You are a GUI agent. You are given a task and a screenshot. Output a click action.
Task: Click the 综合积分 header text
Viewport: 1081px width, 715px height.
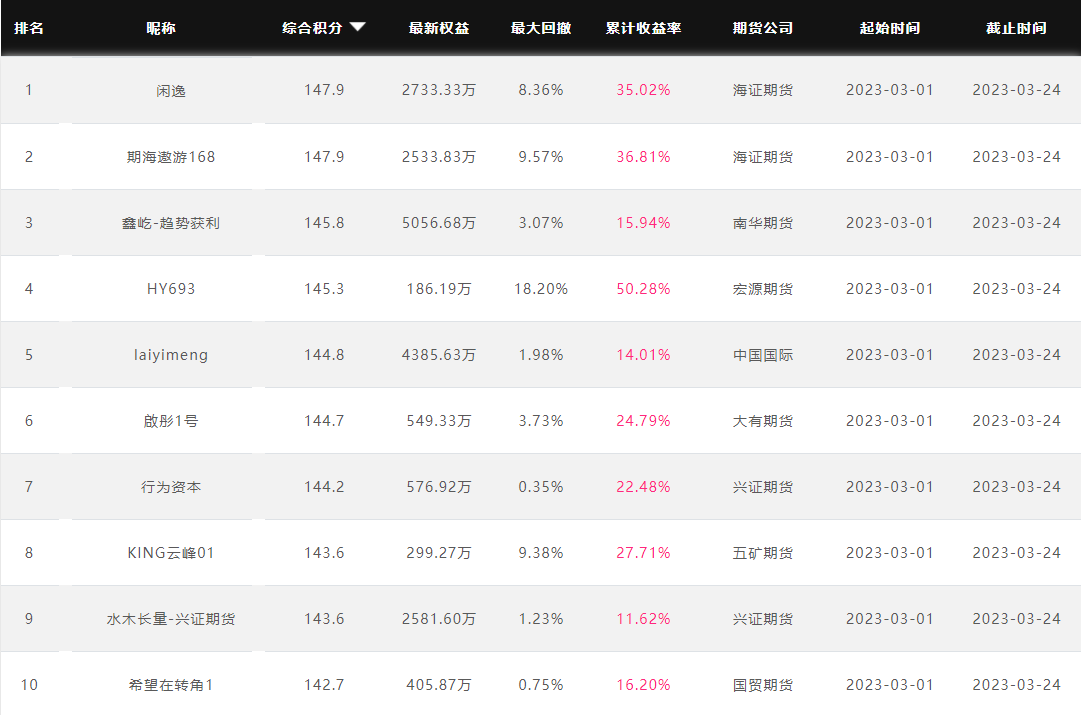312,28
